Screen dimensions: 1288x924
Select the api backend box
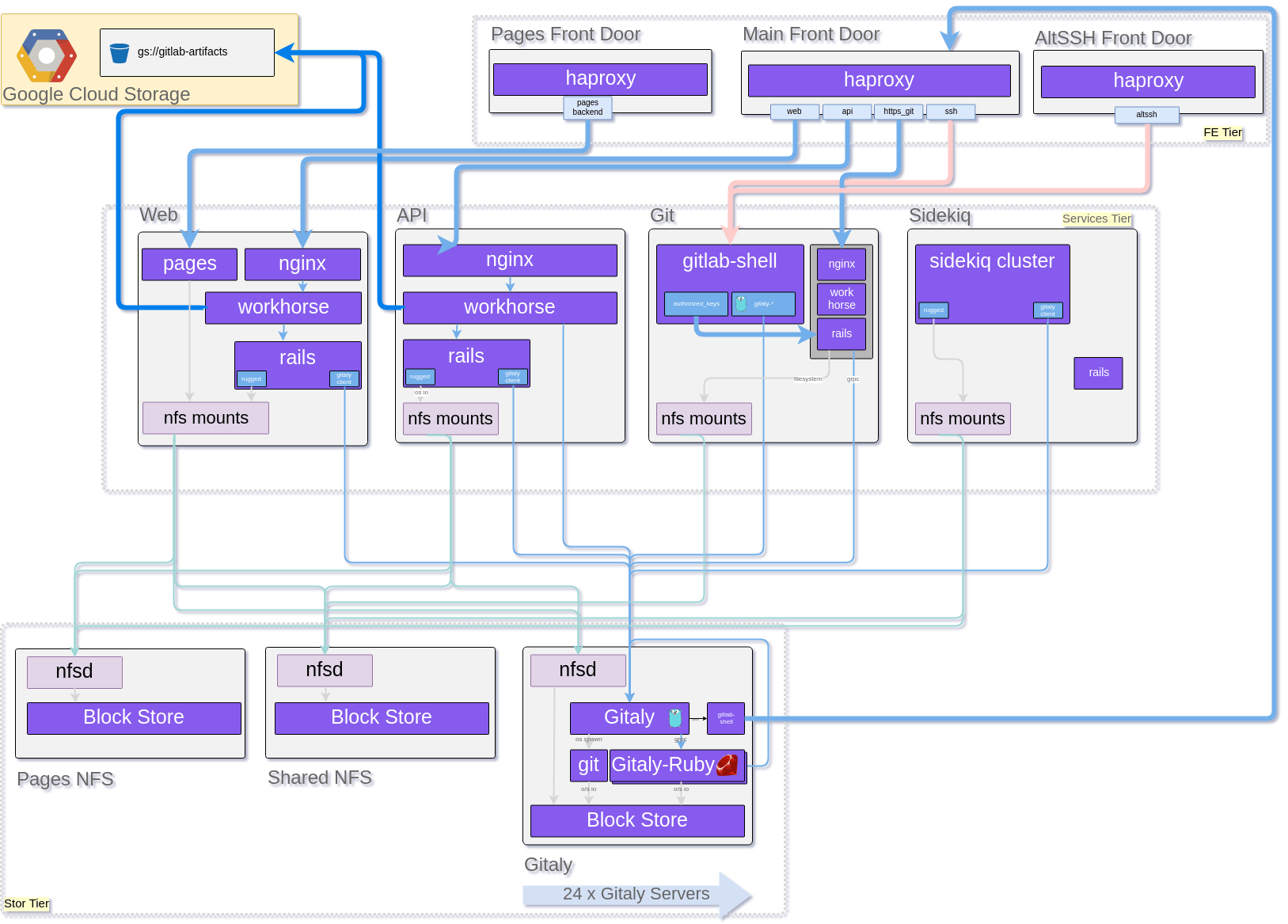847,112
